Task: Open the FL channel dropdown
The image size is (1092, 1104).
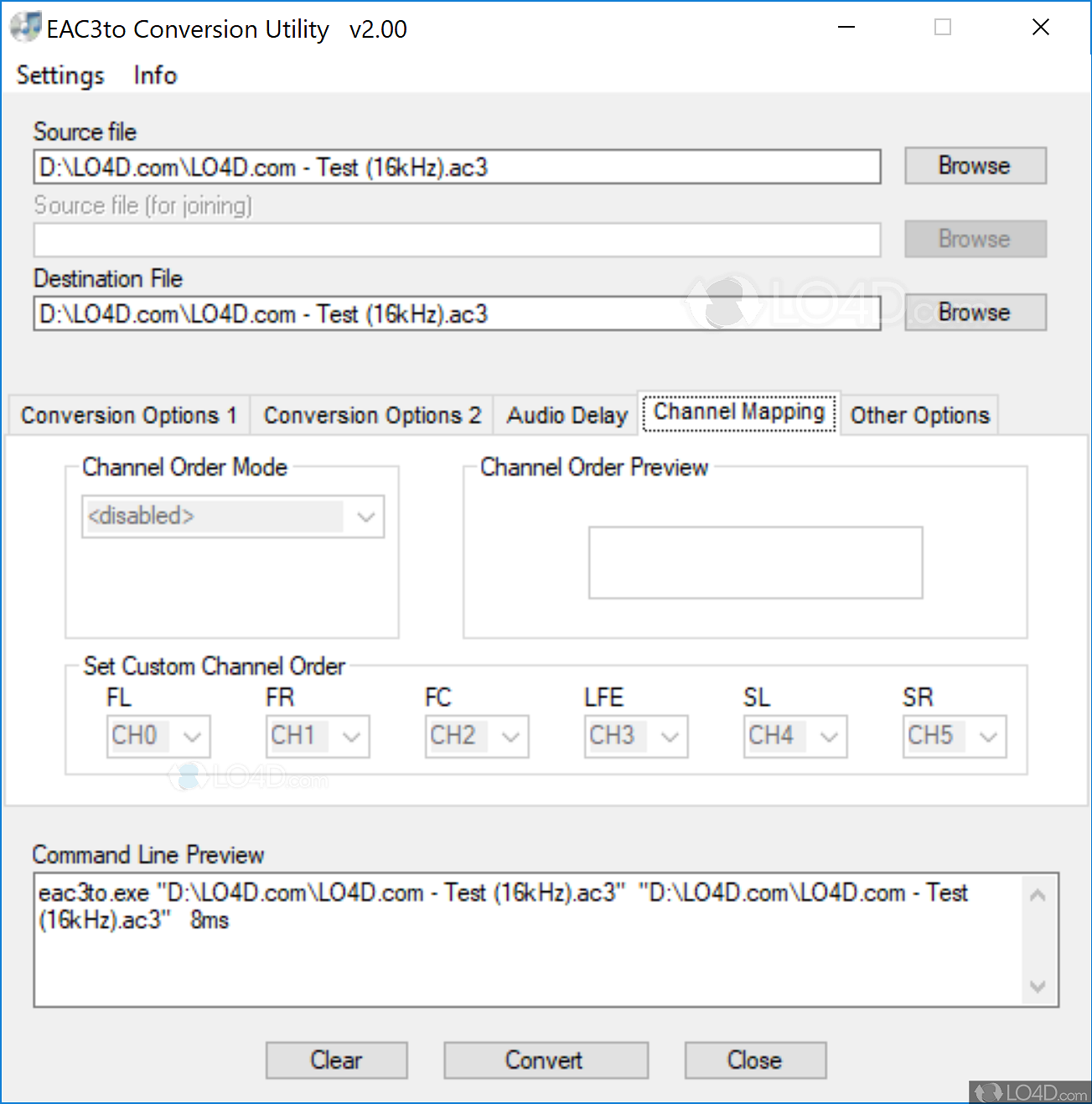Action: click(158, 737)
